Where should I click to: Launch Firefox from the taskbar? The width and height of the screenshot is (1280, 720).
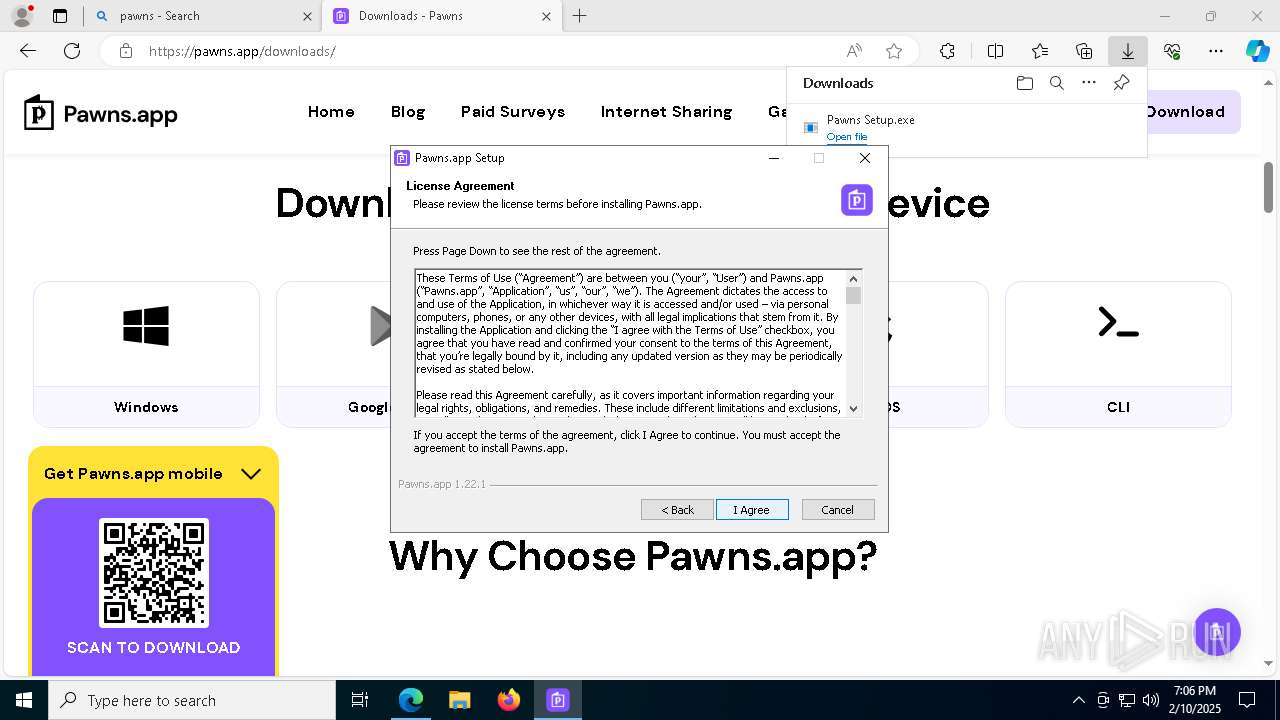509,700
